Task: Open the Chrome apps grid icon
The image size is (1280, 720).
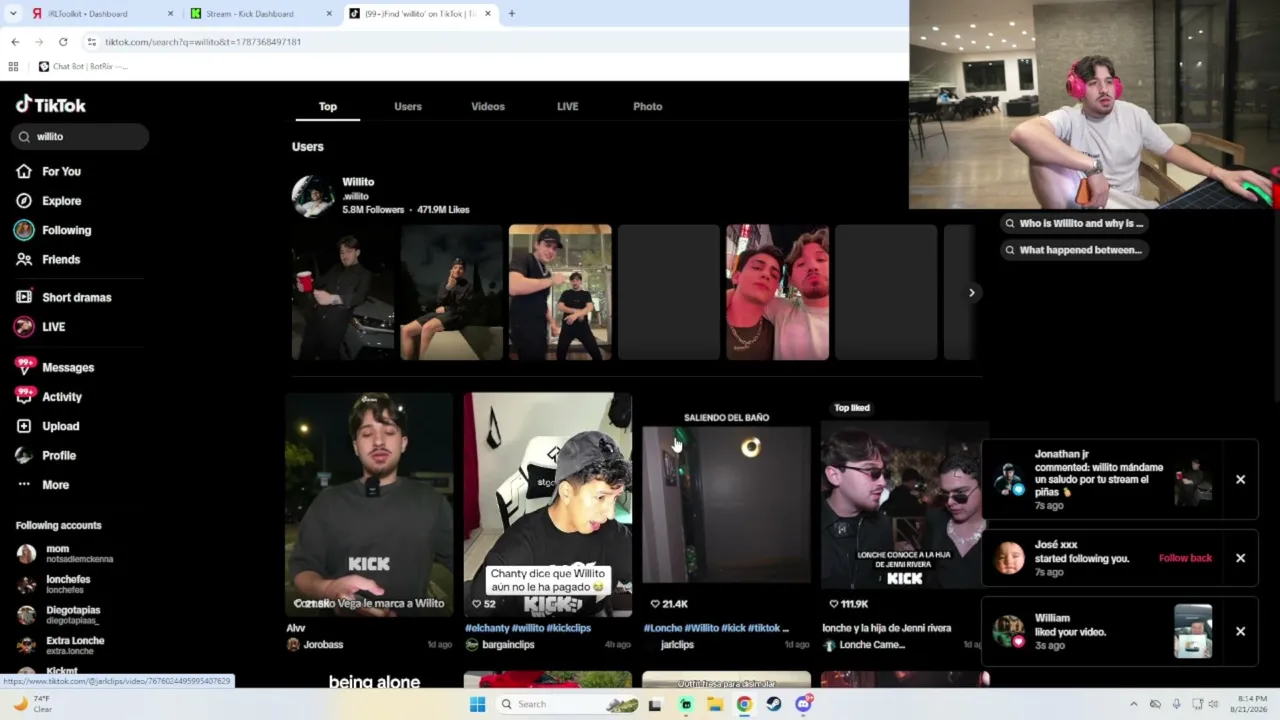Action: pos(13,66)
